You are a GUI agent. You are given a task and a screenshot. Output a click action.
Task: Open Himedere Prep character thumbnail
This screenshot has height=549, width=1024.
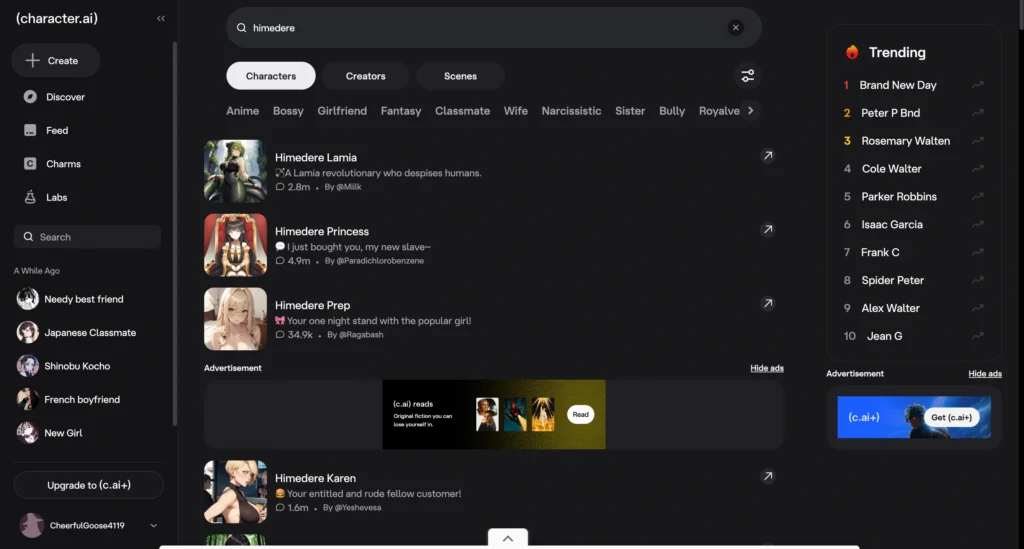click(x=235, y=319)
